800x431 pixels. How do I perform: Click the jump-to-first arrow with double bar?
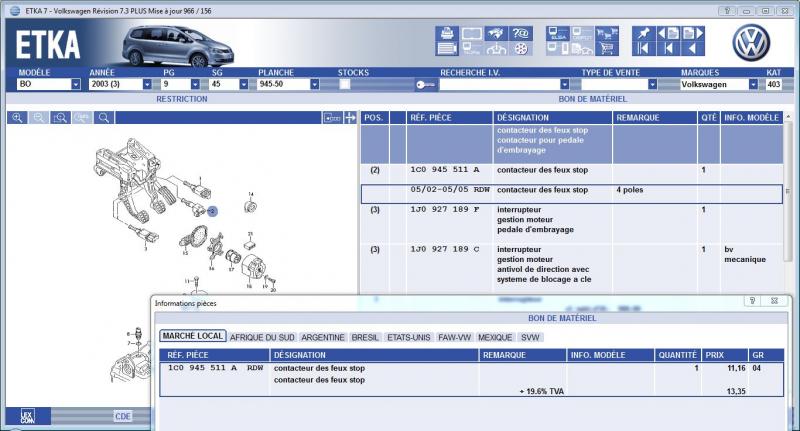(643, 48)
